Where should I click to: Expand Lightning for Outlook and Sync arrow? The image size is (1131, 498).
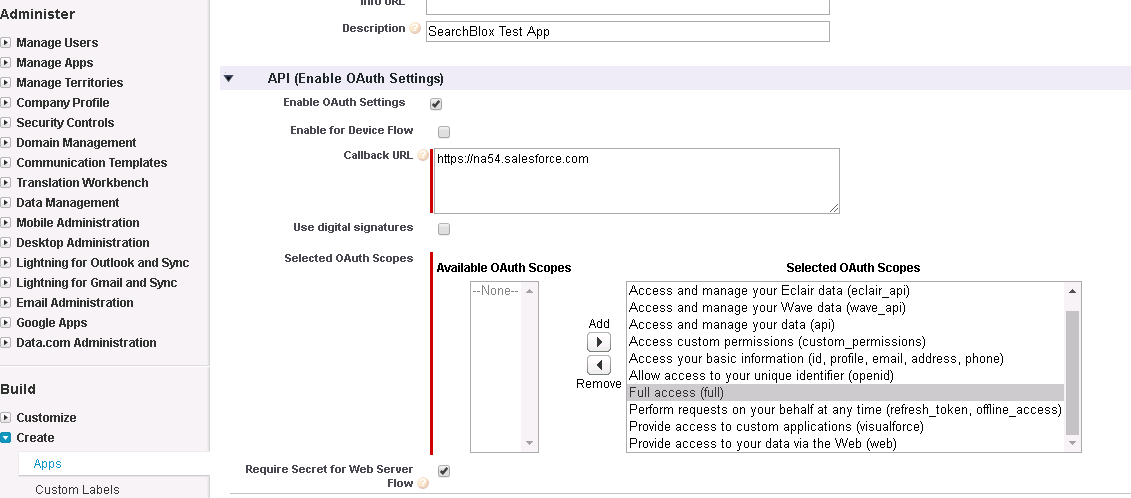click(x=6, y=263)
